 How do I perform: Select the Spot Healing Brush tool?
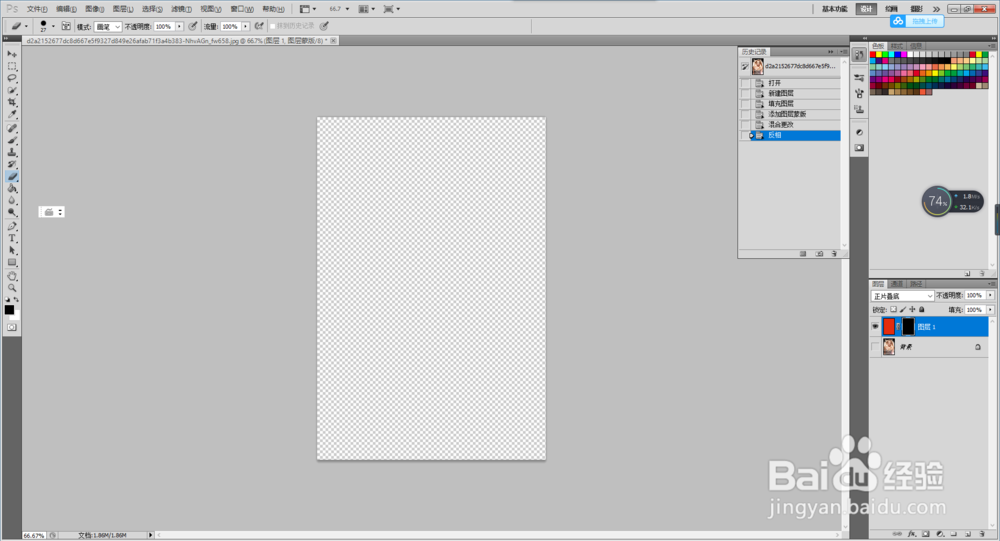click(11, 128)
